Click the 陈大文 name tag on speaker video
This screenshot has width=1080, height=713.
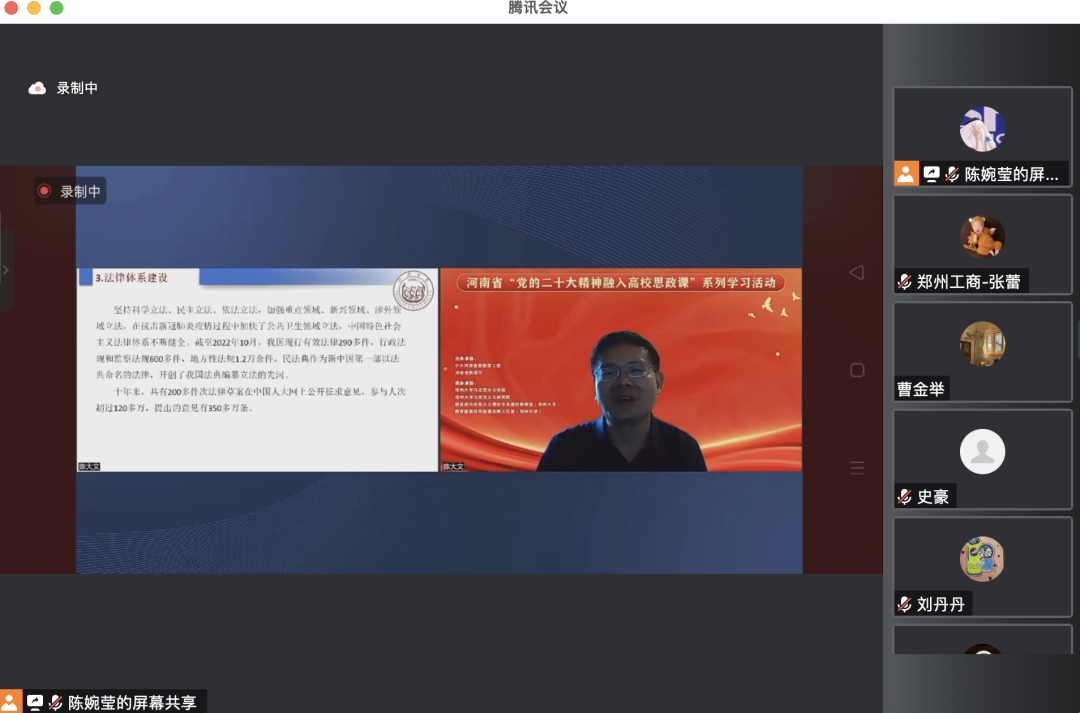coord(453,466)
